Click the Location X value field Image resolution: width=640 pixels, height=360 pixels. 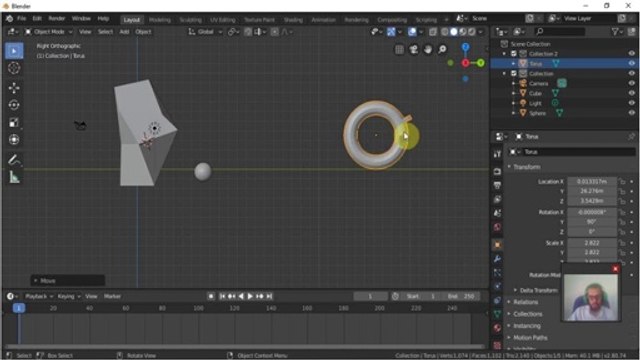coord(592,181)
